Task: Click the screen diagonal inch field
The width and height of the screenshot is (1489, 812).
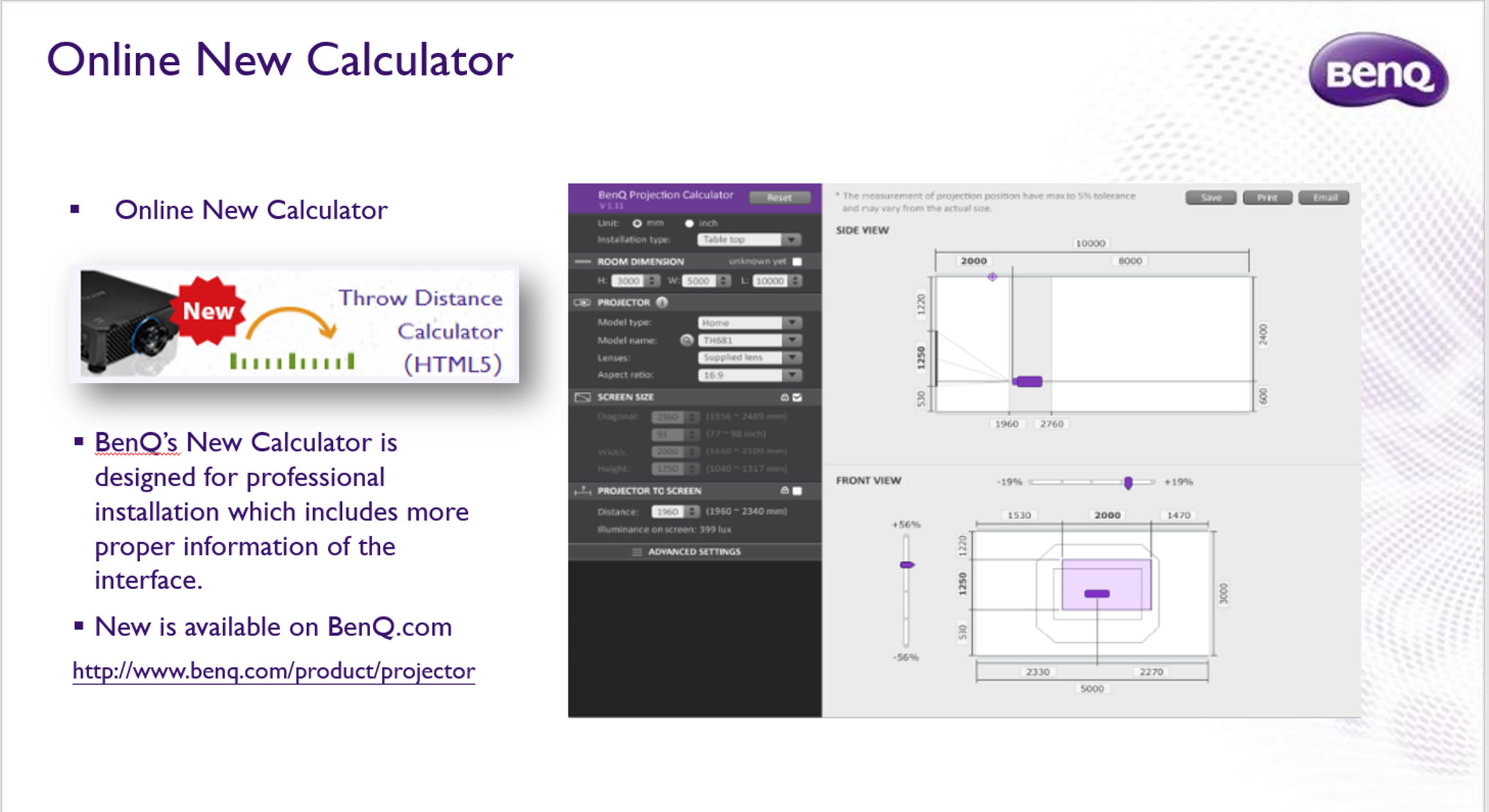Action: point(668,434)
